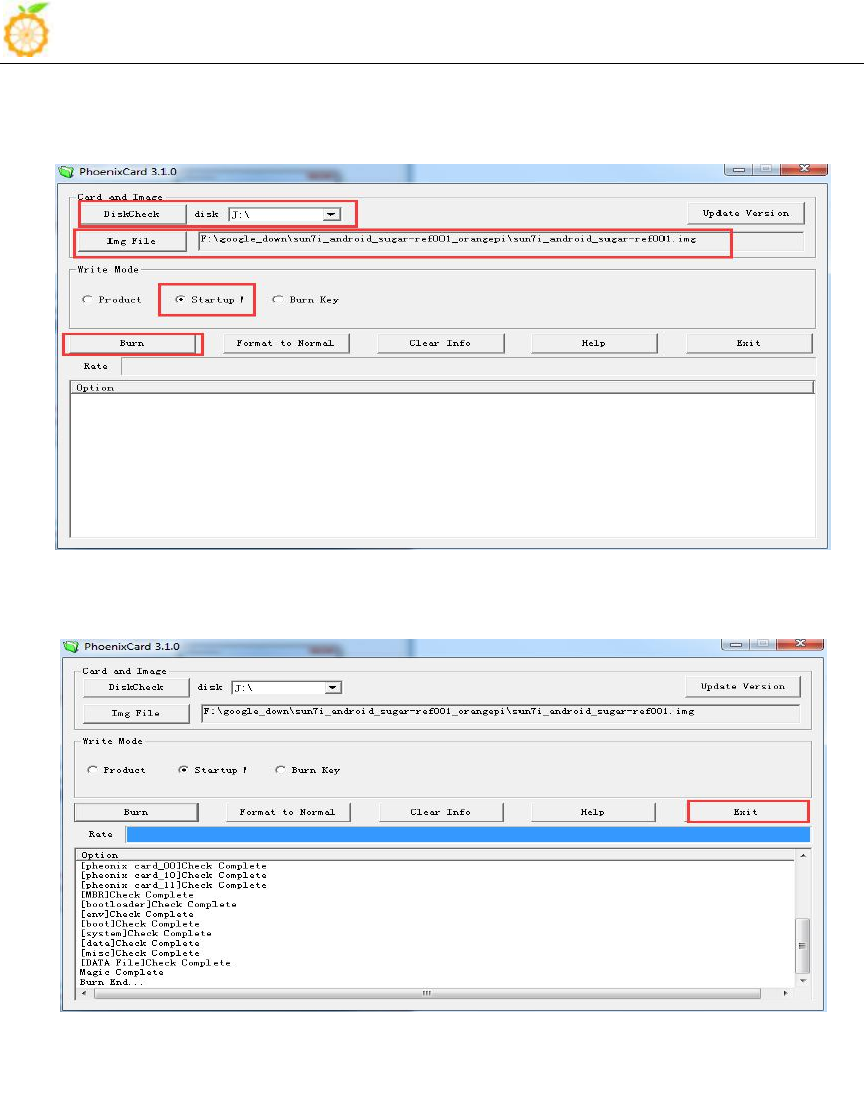Image resolution: width=864 pixels, height=1100 pixels.
Task: Click Format to Normal in the lower window
Action: pyautogui.click(x=288, y=812)
